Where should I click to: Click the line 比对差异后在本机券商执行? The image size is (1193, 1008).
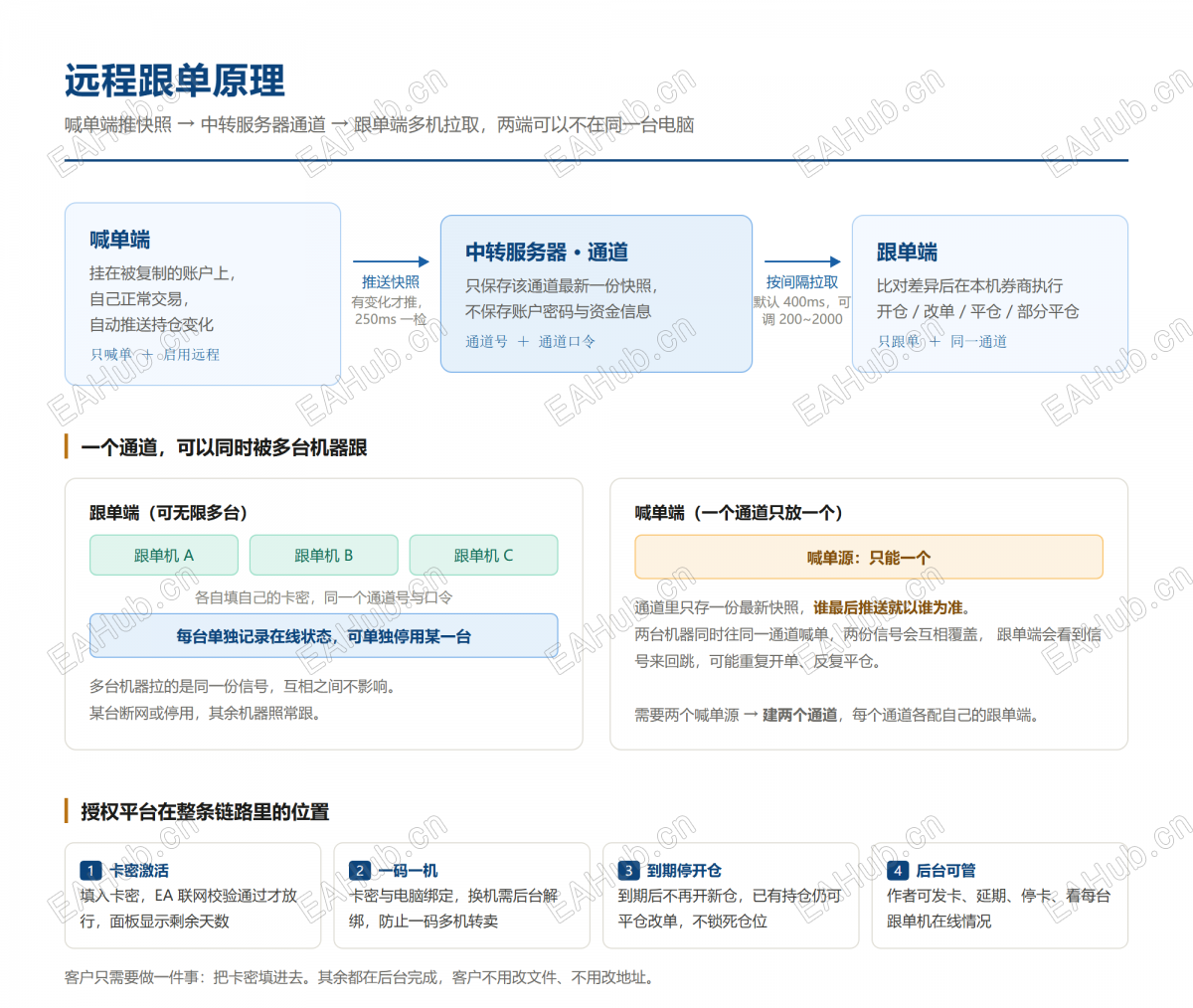(969, 286)
